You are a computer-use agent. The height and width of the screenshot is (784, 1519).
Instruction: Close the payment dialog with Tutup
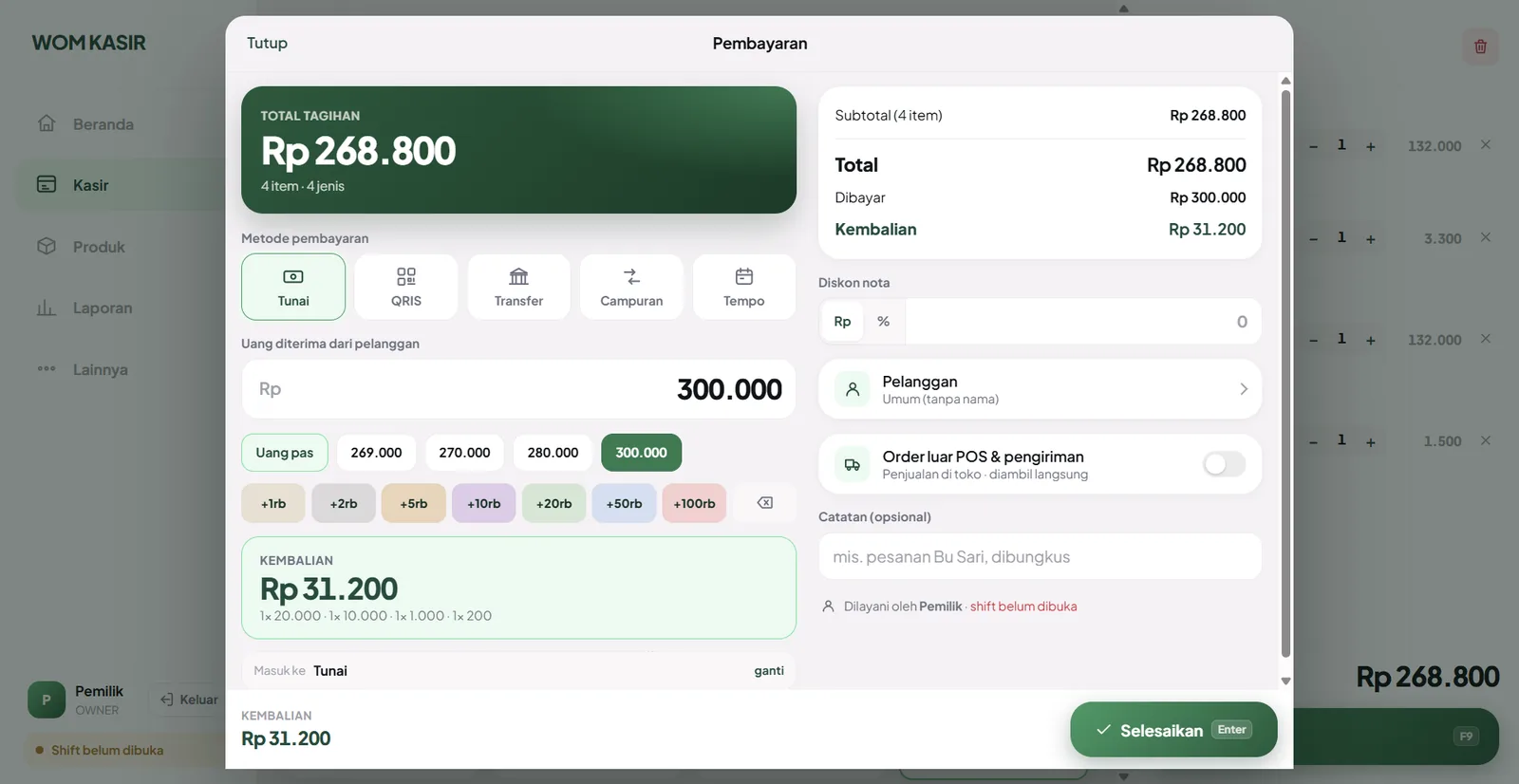click(x=267, y=43)
